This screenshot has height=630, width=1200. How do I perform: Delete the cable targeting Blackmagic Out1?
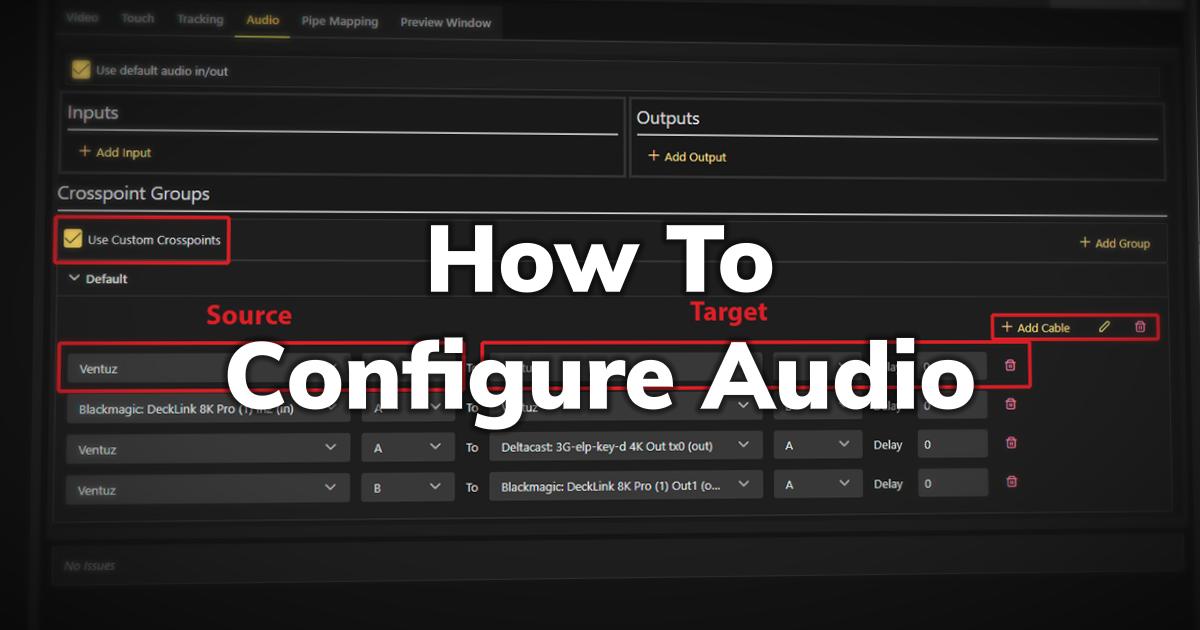[x=1011, y=482]
